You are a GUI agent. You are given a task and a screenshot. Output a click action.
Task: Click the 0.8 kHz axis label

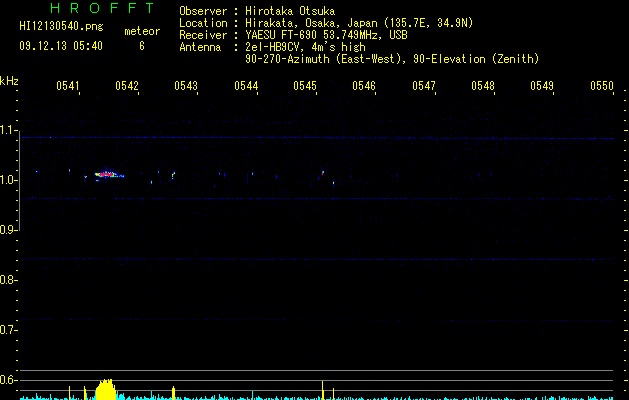coord(8,280)
